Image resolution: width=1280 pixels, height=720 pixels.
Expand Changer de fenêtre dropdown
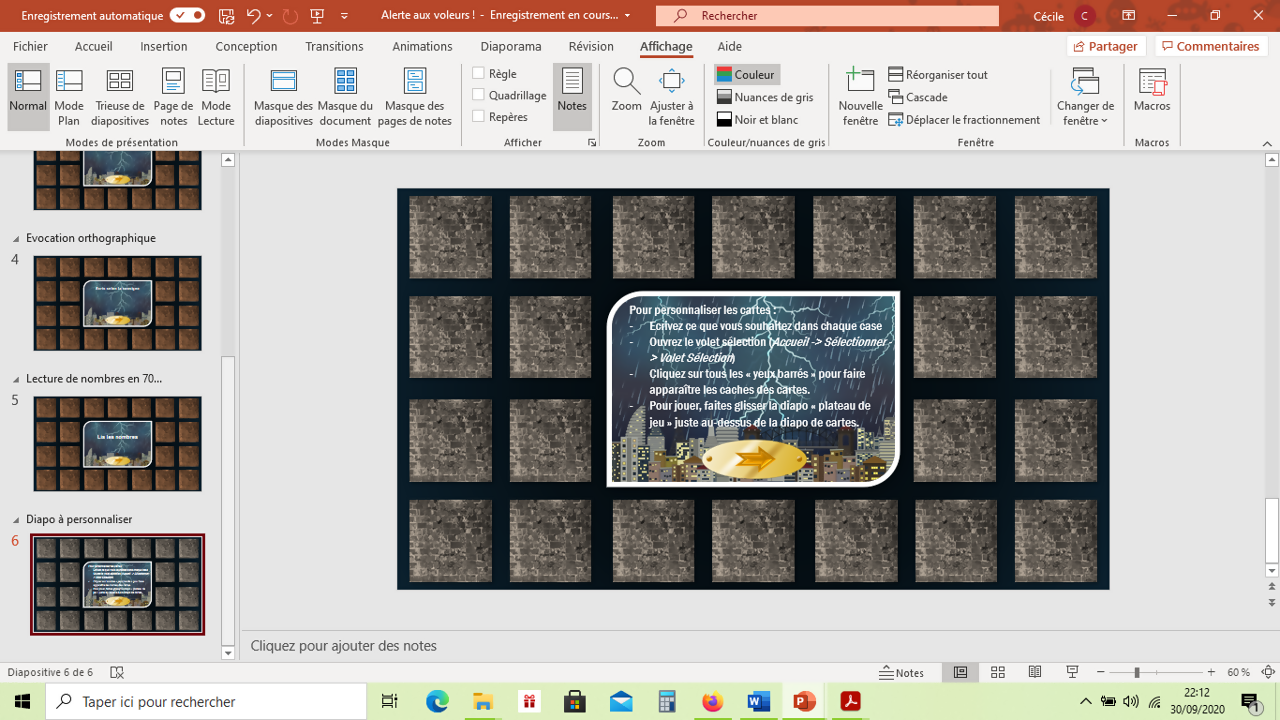point(1085,98)
